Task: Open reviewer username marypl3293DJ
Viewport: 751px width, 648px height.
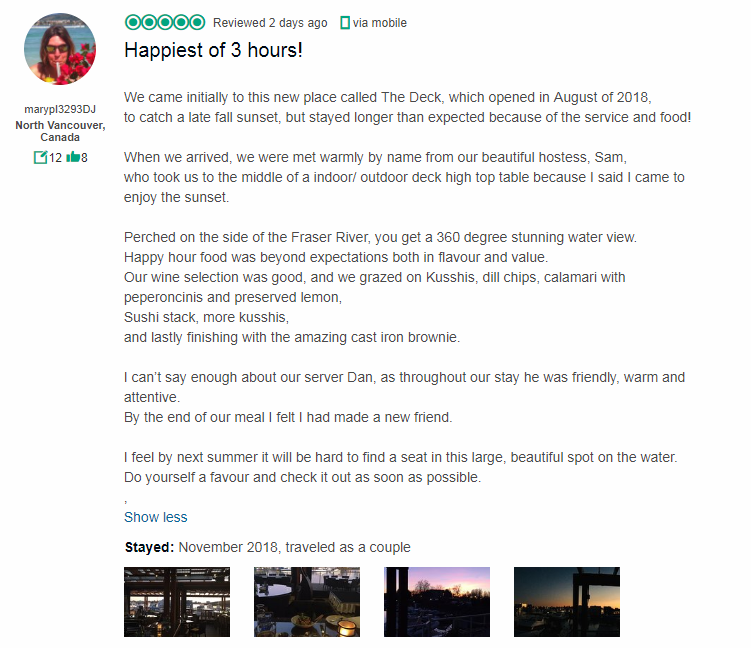Action: point(60,109)
